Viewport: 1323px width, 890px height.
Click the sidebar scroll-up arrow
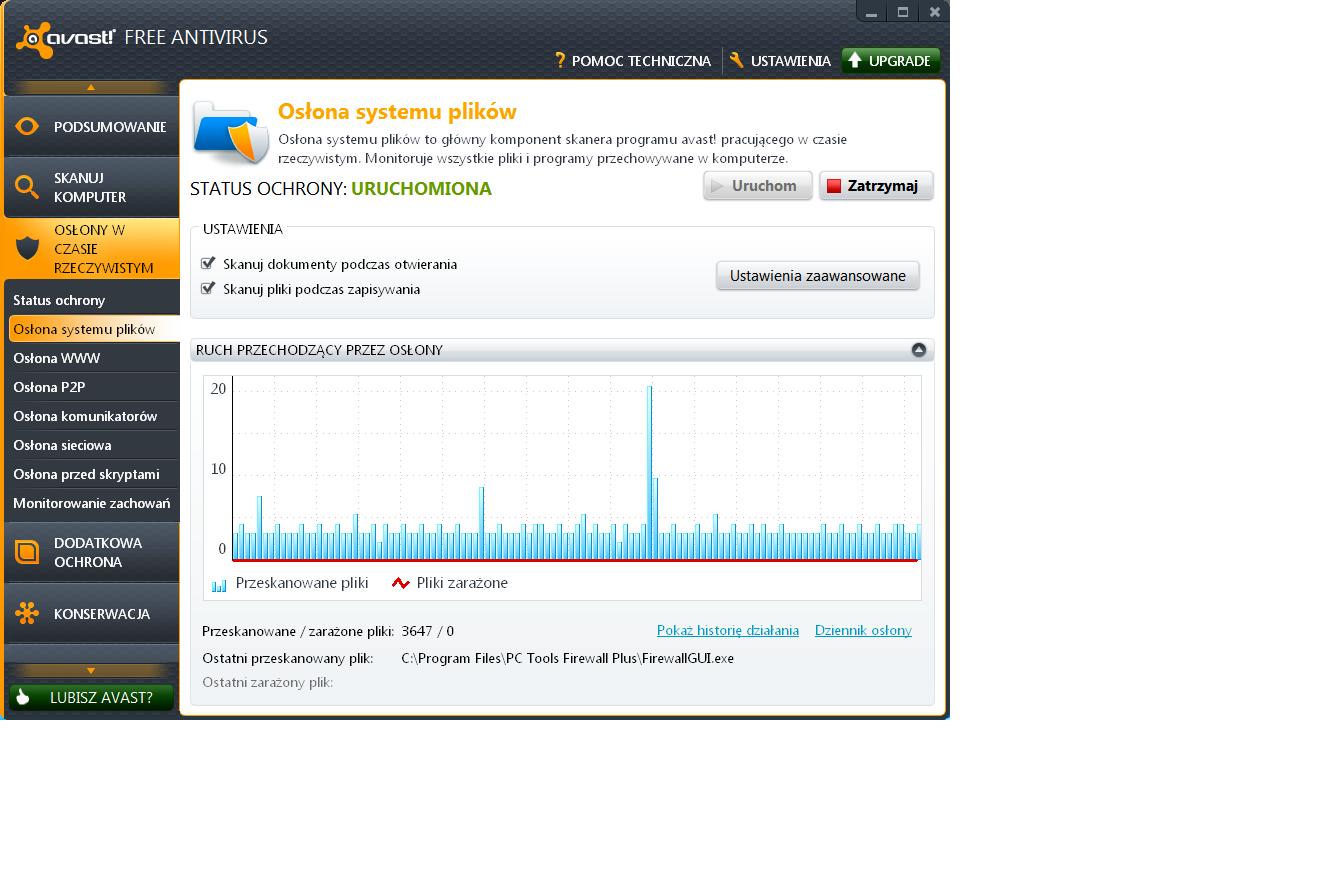point(91,87)
